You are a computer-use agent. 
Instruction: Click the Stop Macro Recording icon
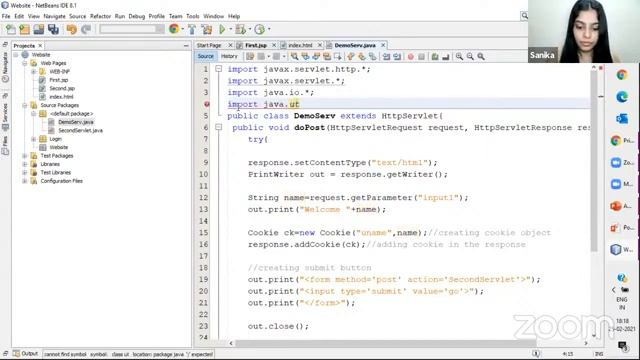422,56
